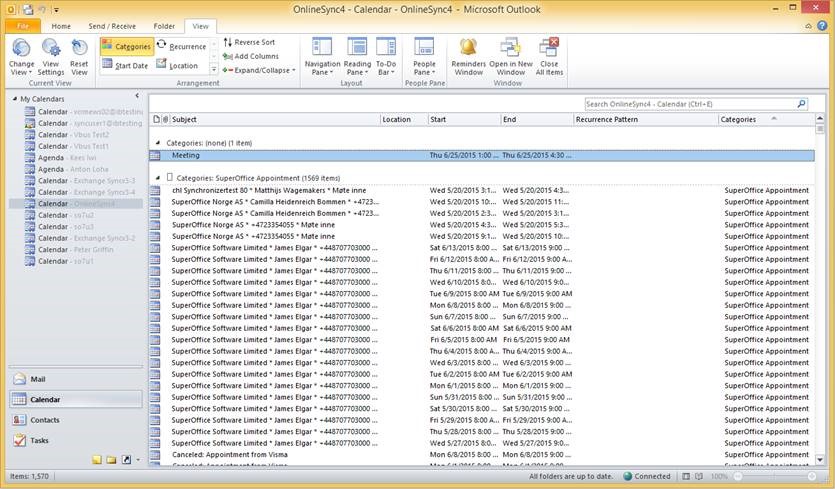
Task: Open To-Do Bar options
Action: click(x=386, y=56)
